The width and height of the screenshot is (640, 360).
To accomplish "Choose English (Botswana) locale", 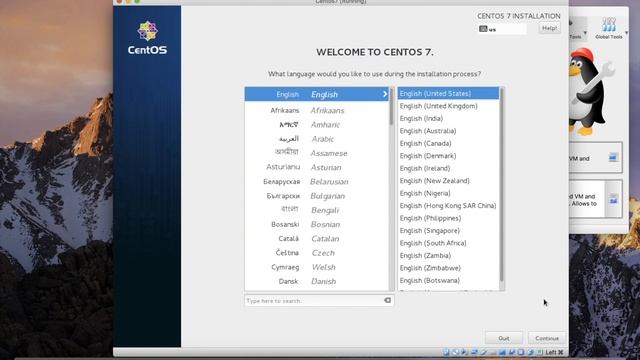I will coord(449,280).
